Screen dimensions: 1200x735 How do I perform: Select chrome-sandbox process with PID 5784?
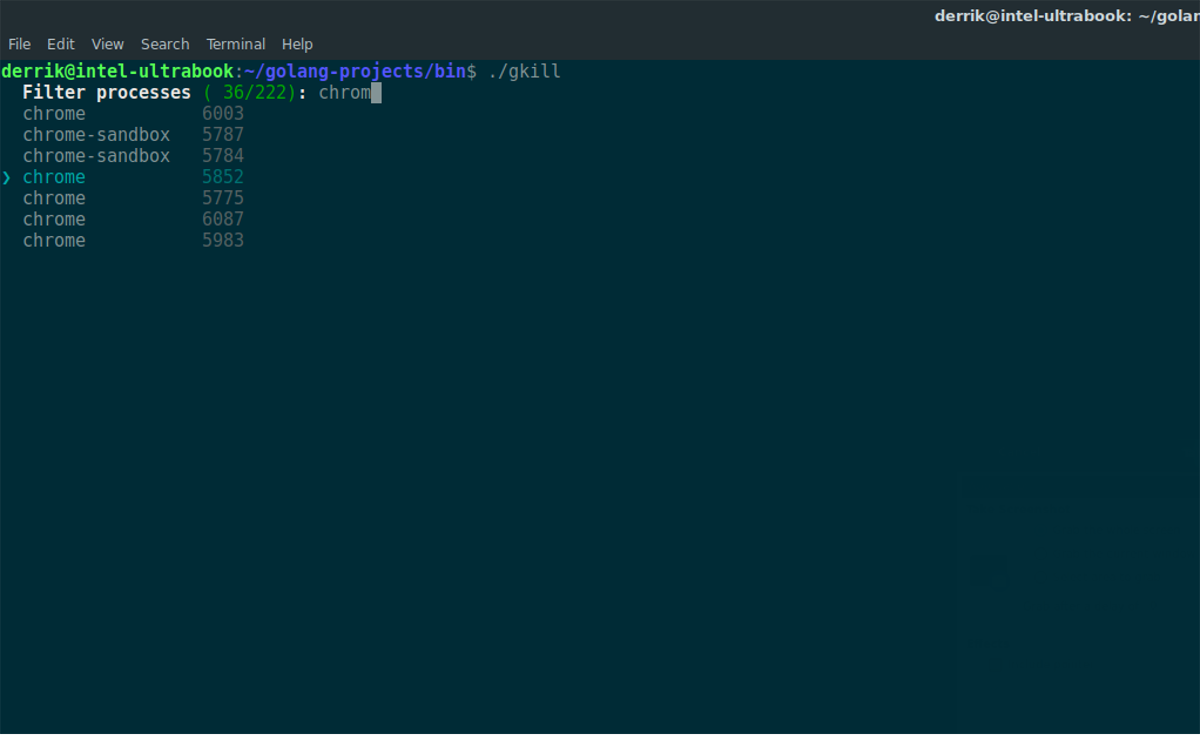[x=133, y=156]
